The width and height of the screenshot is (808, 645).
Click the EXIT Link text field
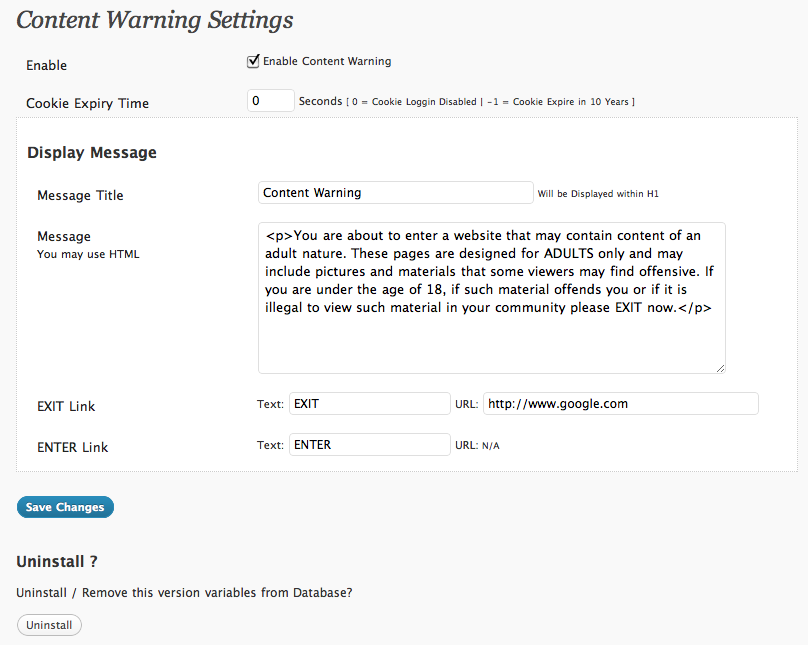coord(369,404)
